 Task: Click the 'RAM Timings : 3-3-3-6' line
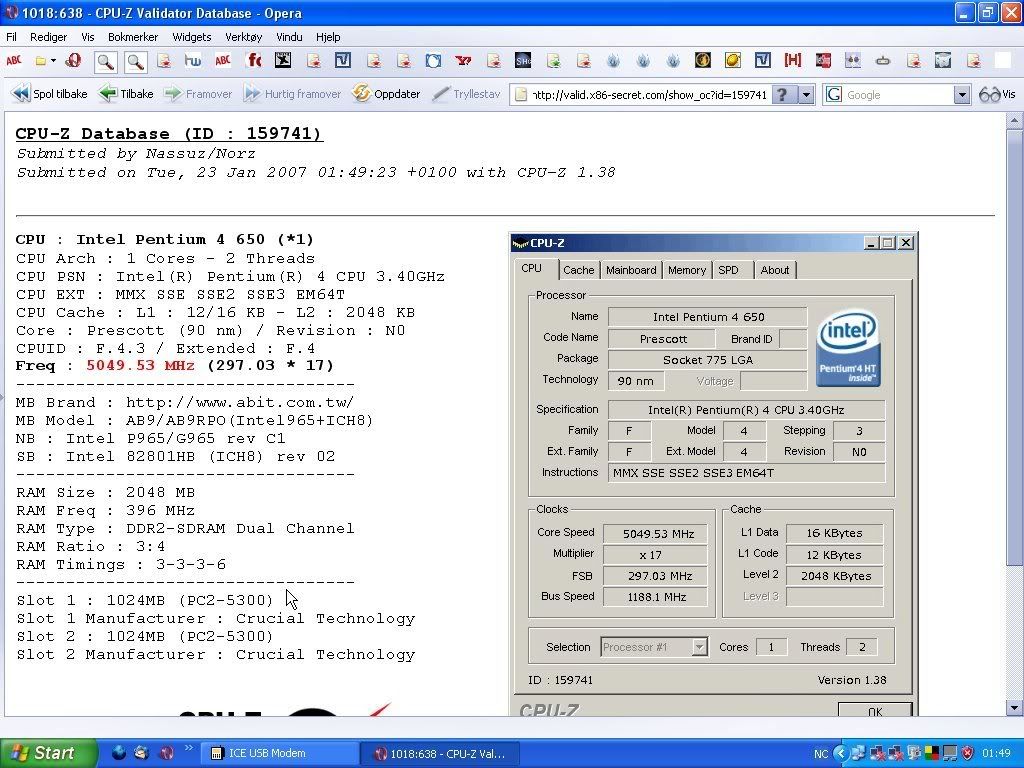(121, 564)
